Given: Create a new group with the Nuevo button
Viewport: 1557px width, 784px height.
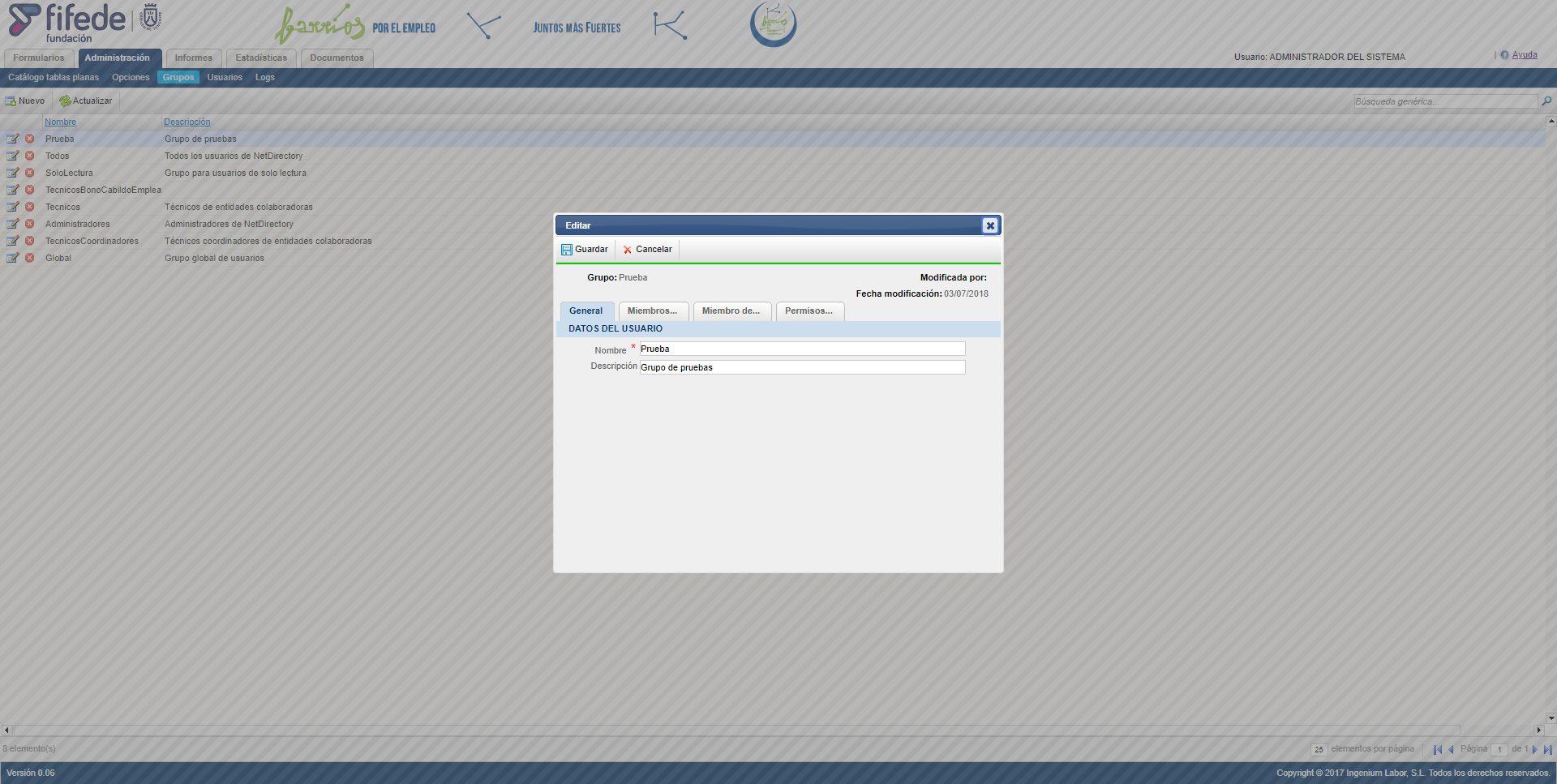Looking at the screenshot, I should point(25,101).
